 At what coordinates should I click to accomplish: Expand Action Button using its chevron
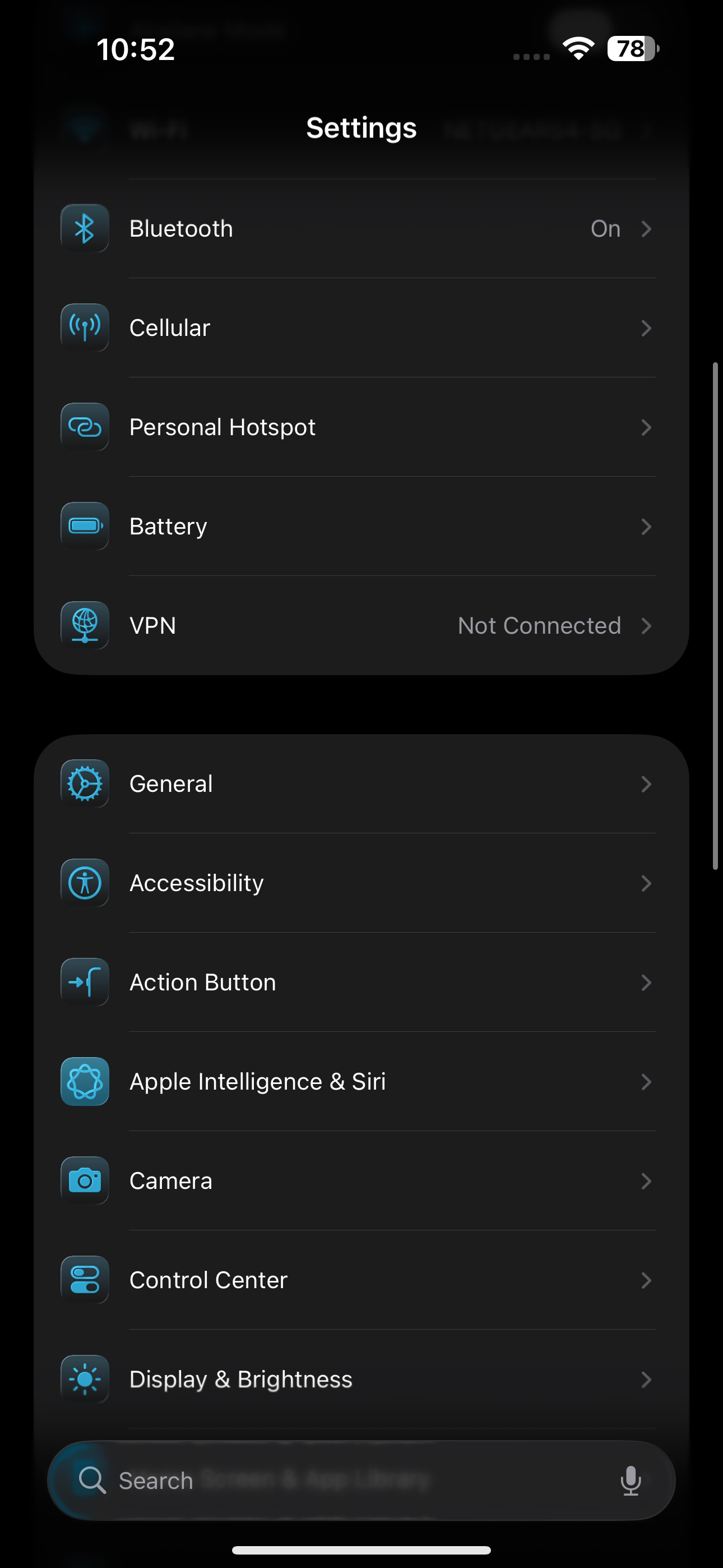coord(646,983)
